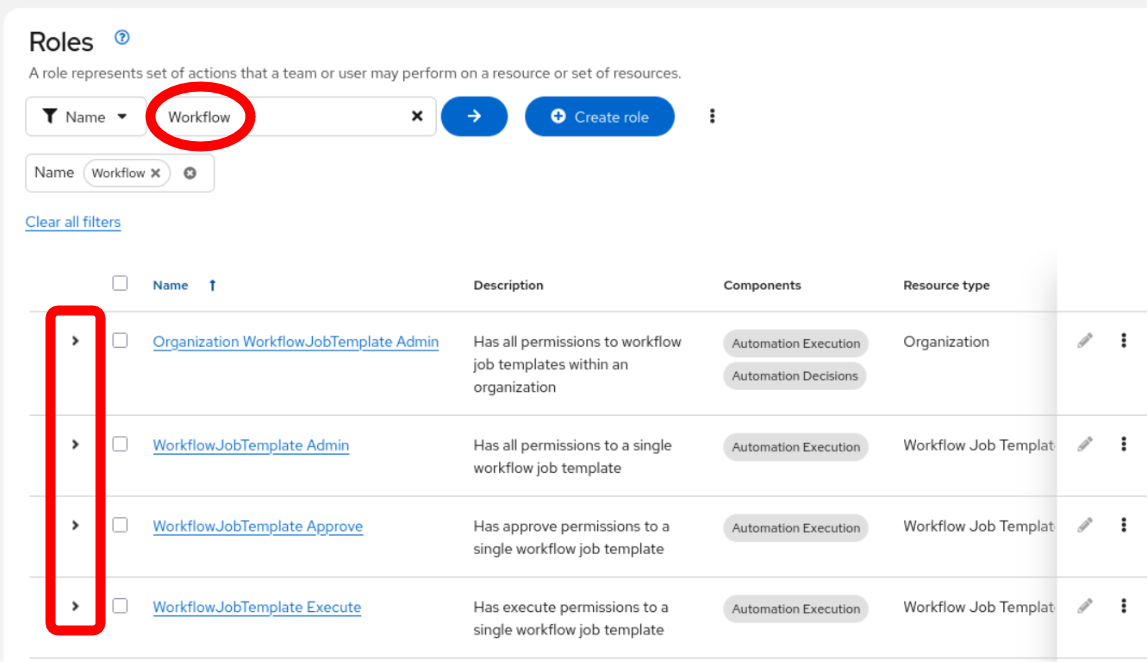1148x662 pixels.
Task: Click the 'Has execute permissions' description text
Action: coord(570,618)
